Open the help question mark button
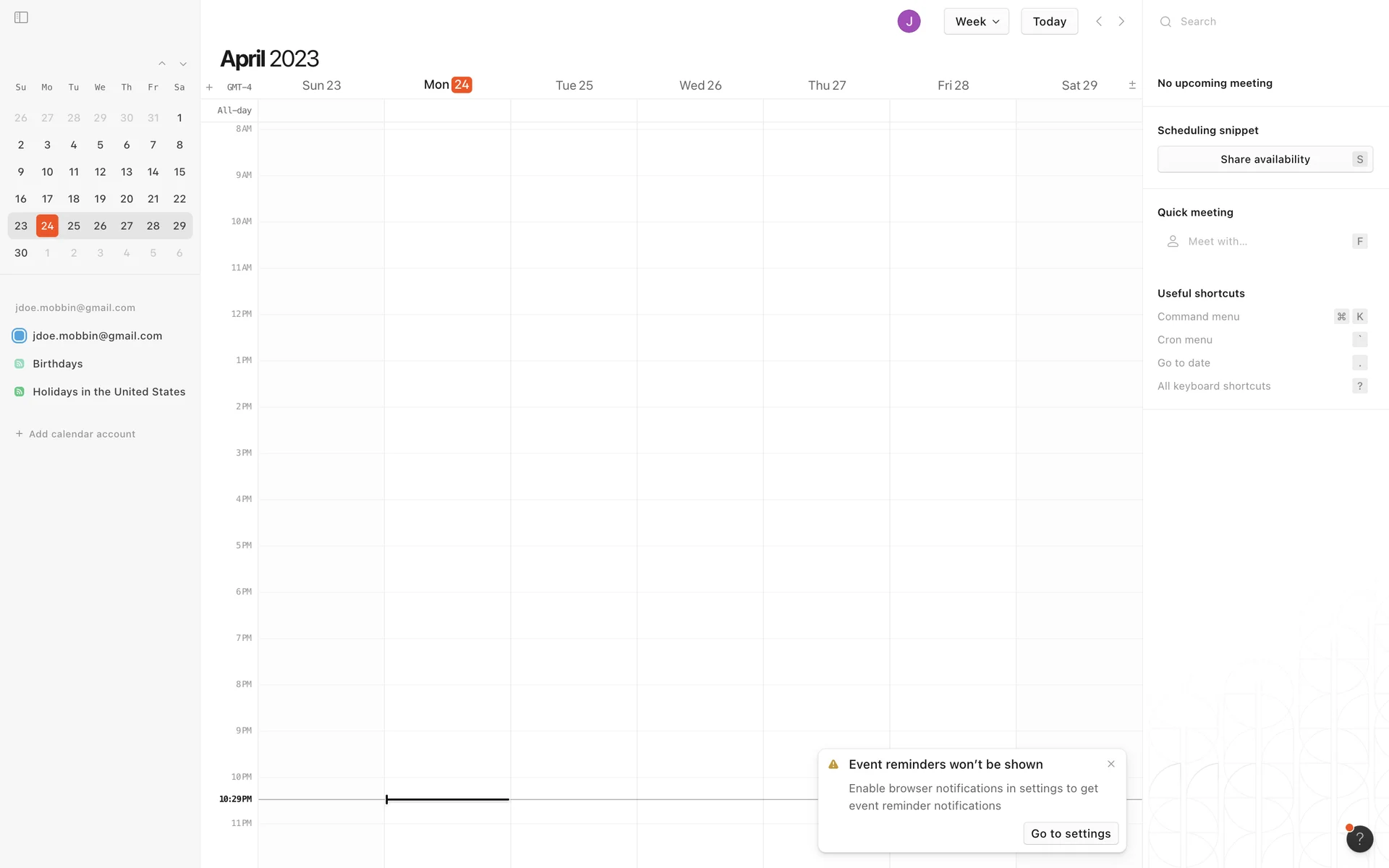 (1359, 839)
